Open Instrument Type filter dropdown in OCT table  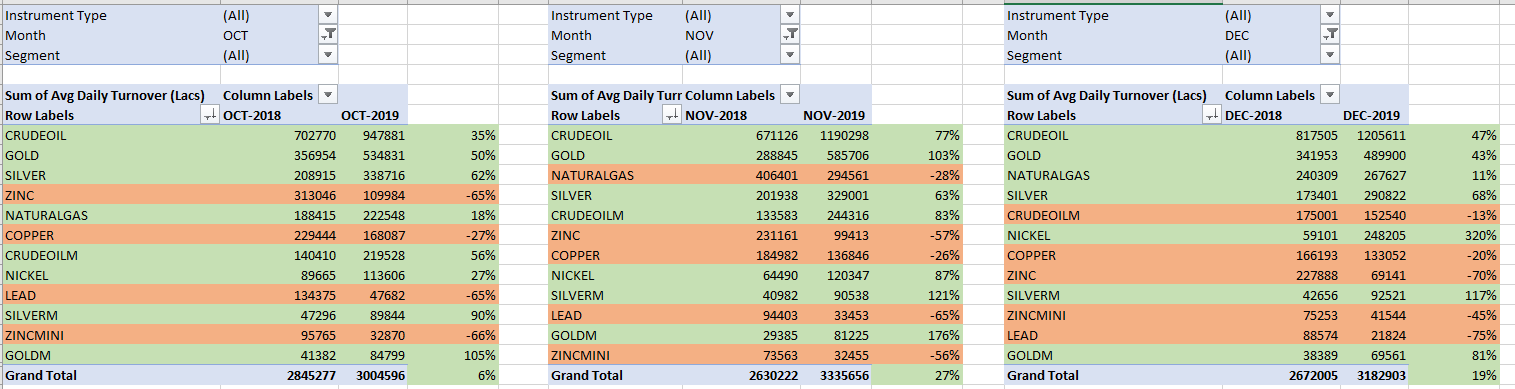(328, 15)
